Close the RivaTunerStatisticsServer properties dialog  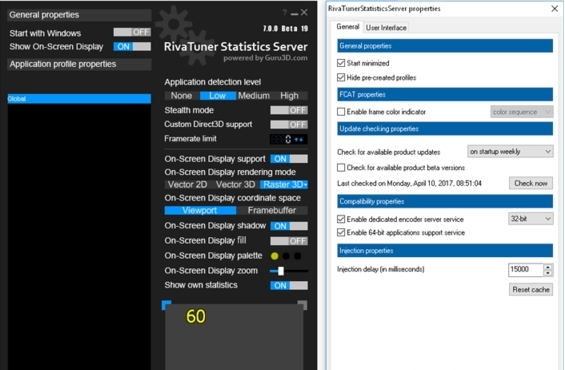tap(555, 9)
